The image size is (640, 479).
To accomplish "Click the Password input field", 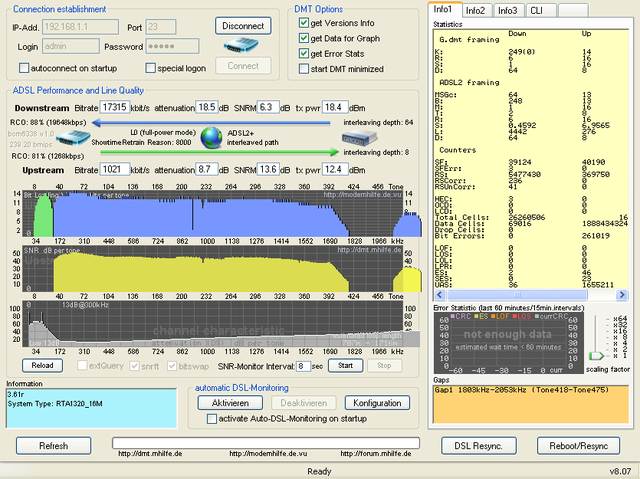I will point(172,46).
